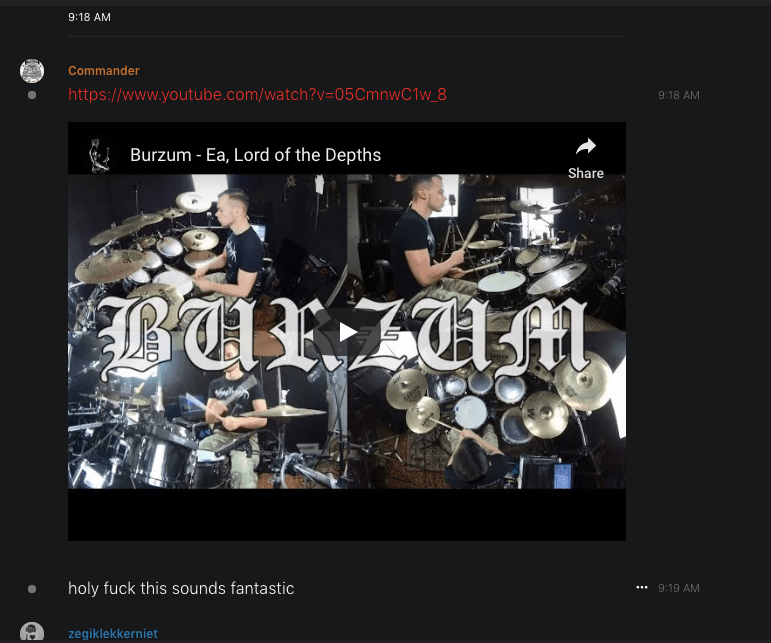The height and width of the screenshot is (643, 771).
Task: Open the YouTube watch link
Action: click(x=257, y=95)
